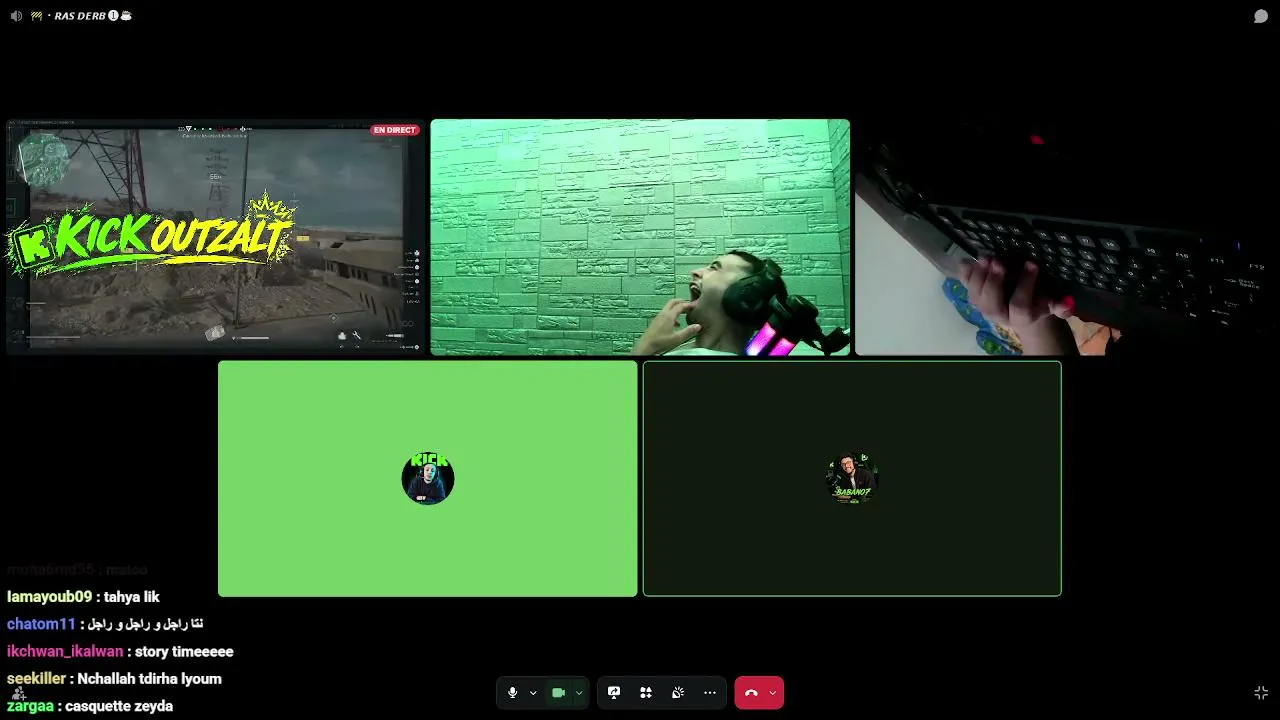Click the BABANO7 avatar in the dark tile
This screenshot has height=720, width=1280.
[852, 478]
